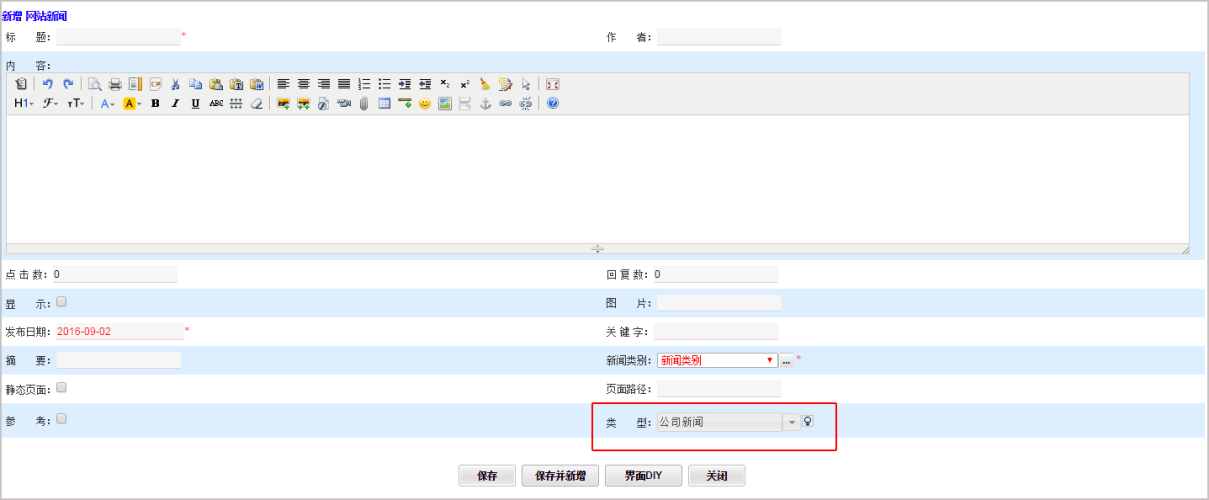Click the 保存 button
The width and height of the screenshot is (1209, 500).
coord(487,476)
